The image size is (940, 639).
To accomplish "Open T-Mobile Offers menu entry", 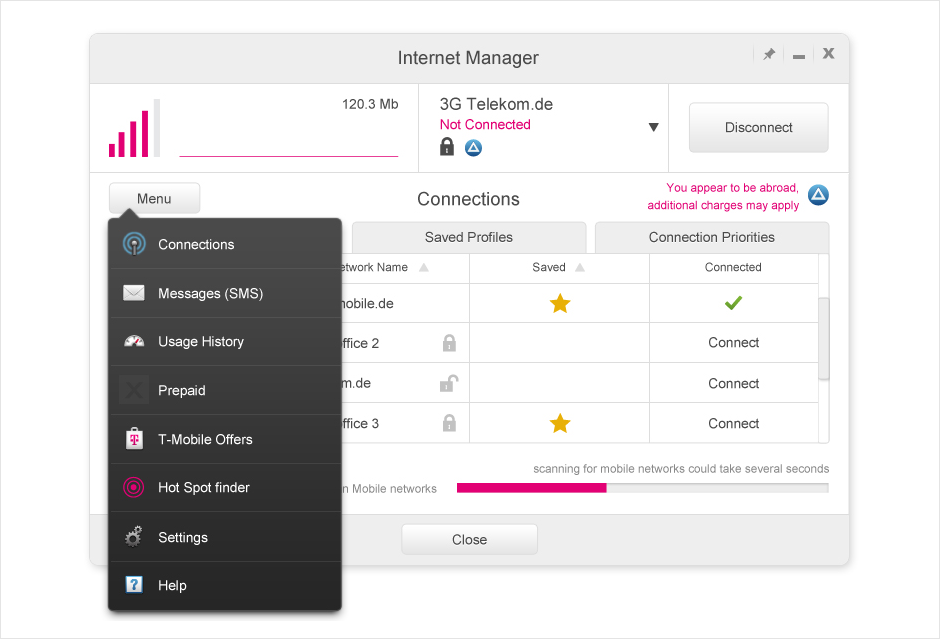I will (225, 439).
